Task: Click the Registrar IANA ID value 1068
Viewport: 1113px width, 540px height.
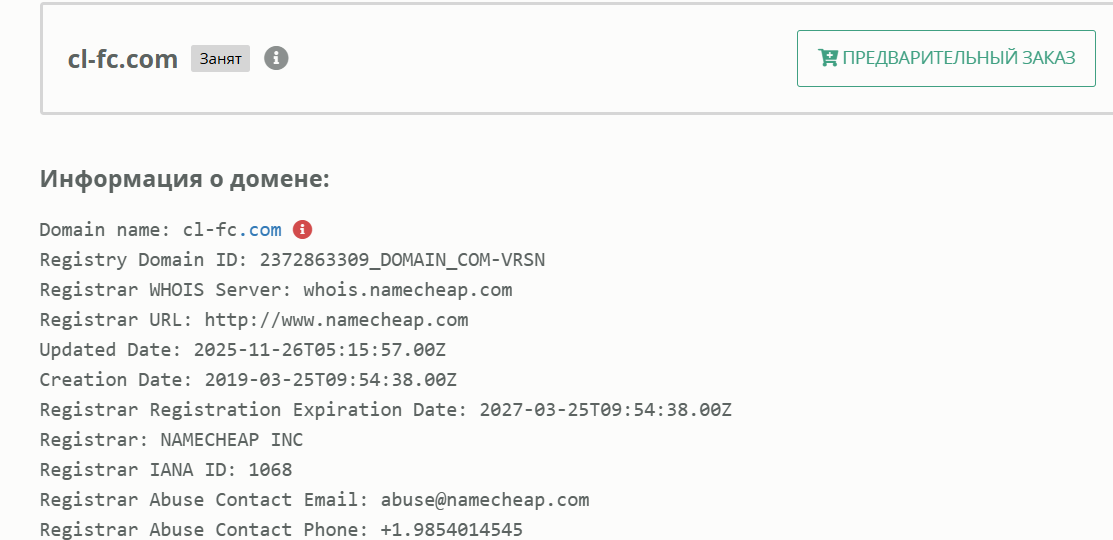Action: click(x=270, y=470)
